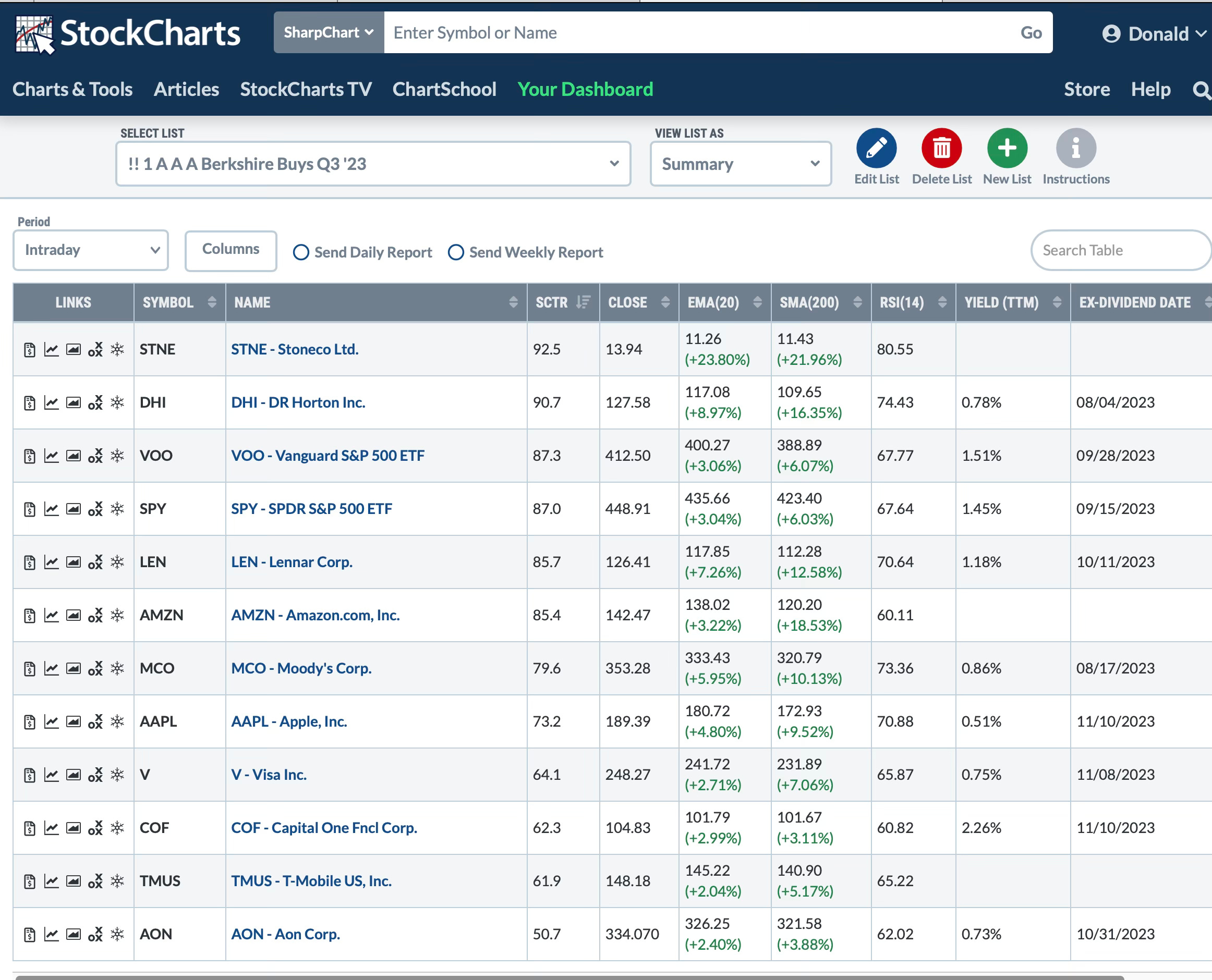Open the Symbol Summary icon for V

pos(29,775)
